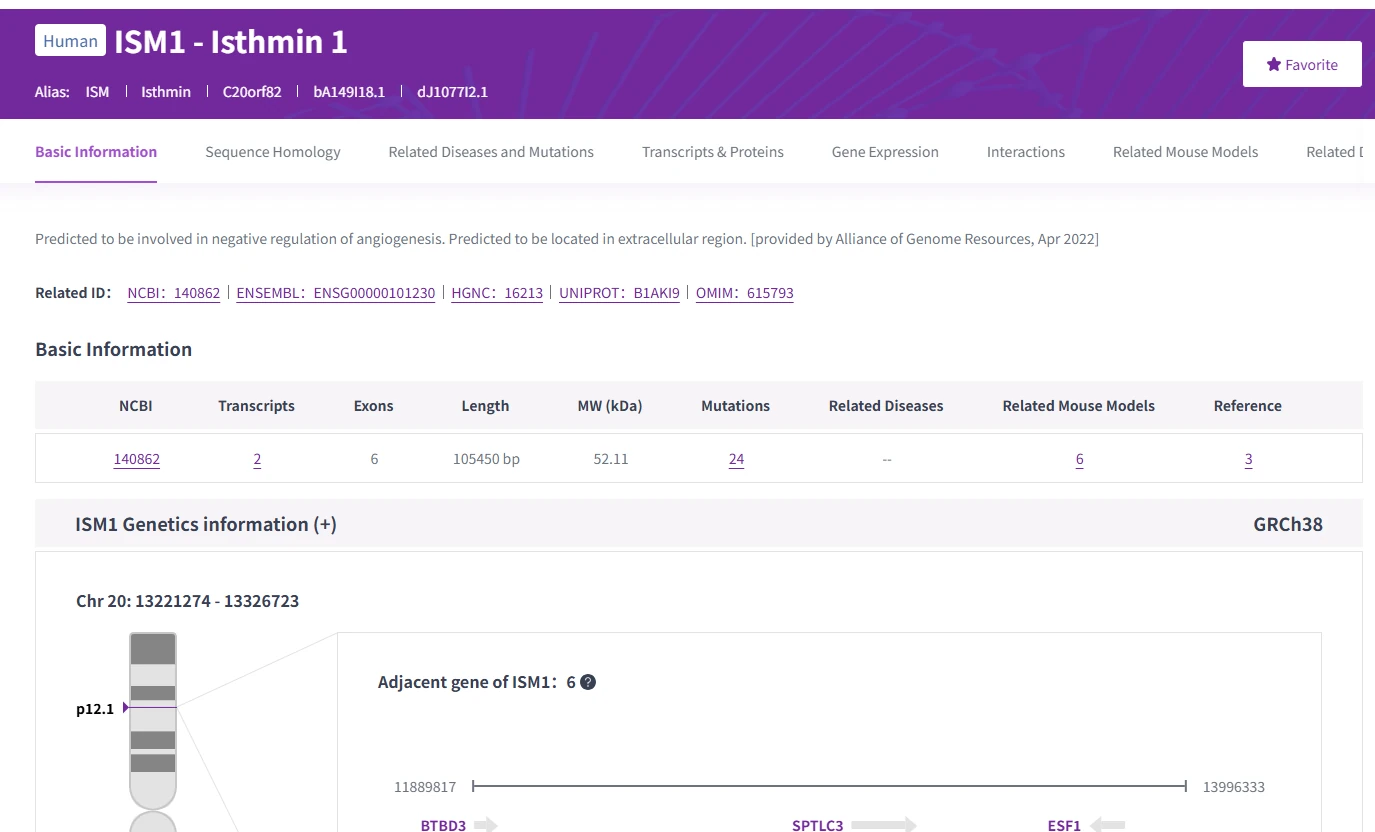Click the p12.1 band pointer triangle
This screenshot has height=832, width=1375.
(x=124, y=708)
